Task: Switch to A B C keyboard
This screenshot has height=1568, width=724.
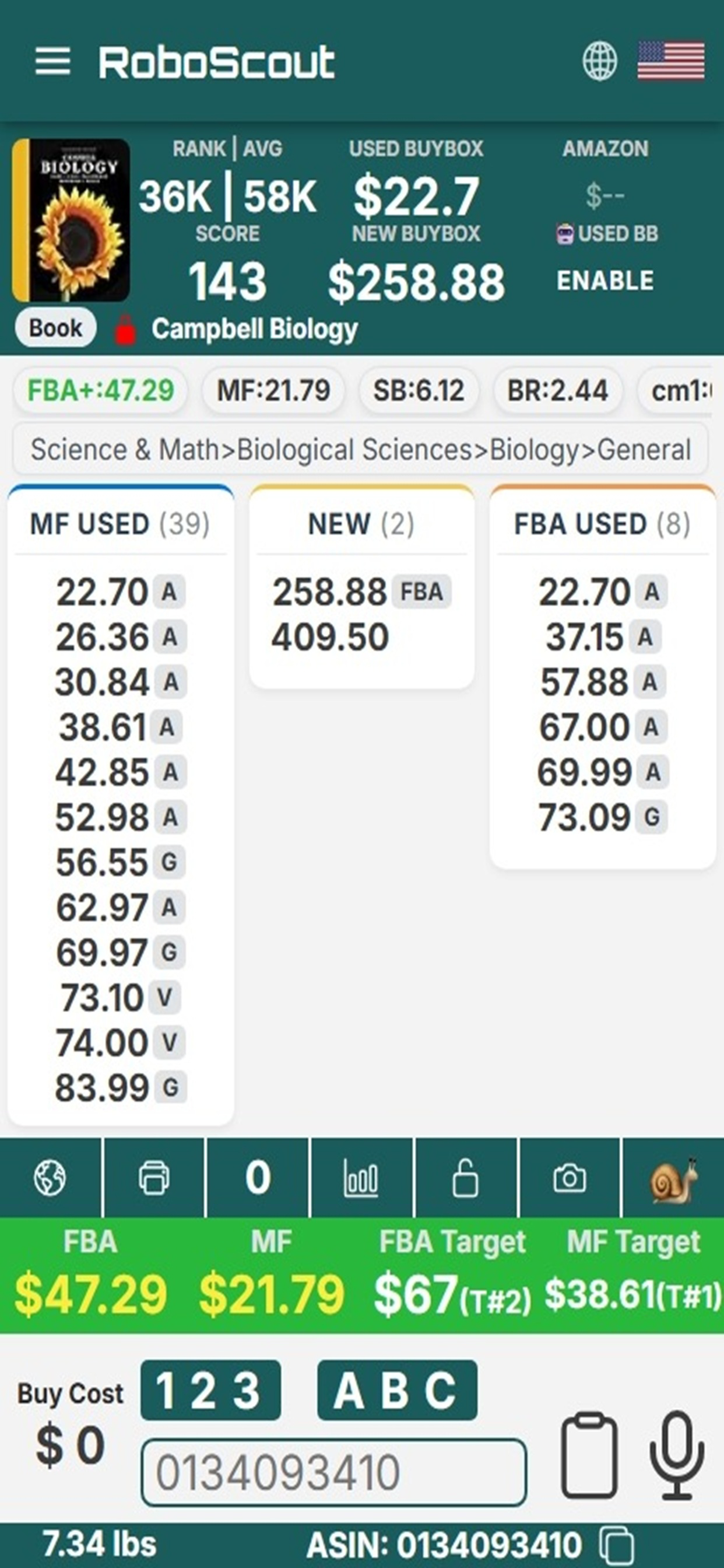Action: (x=398, y=1390)
